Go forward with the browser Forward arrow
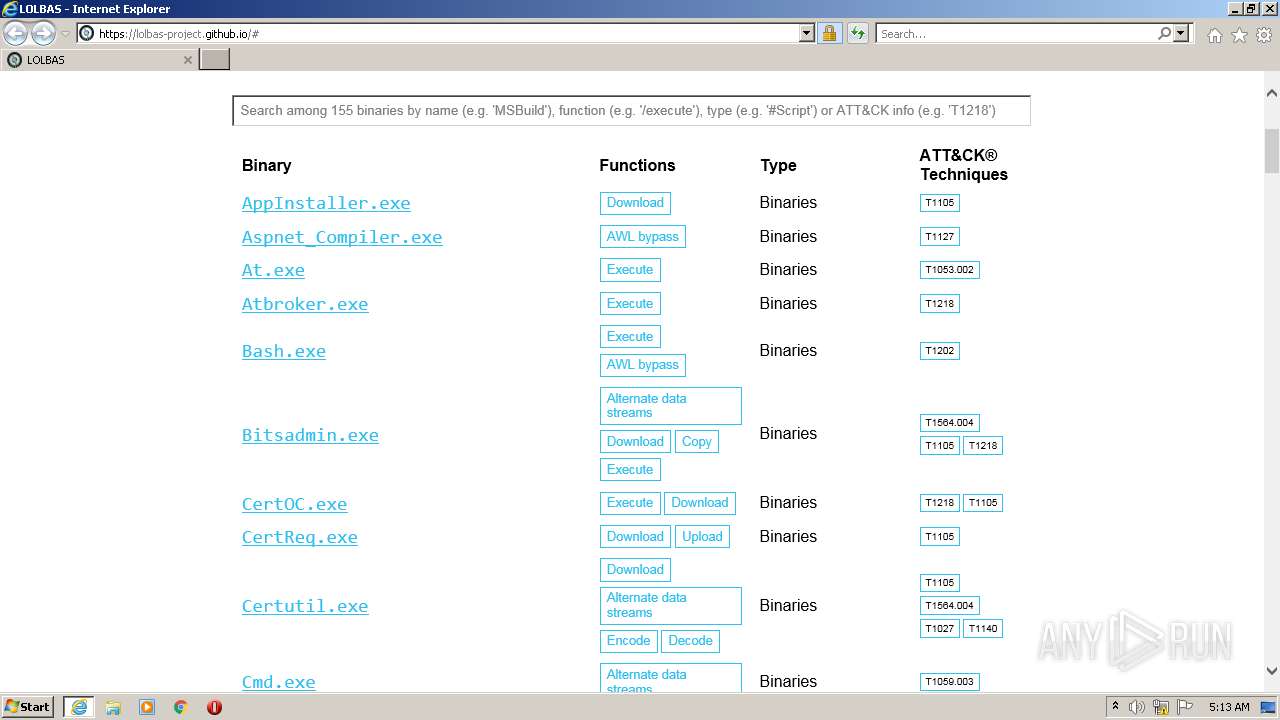Viewport: 1280px width, 720px height. point(43,34)
